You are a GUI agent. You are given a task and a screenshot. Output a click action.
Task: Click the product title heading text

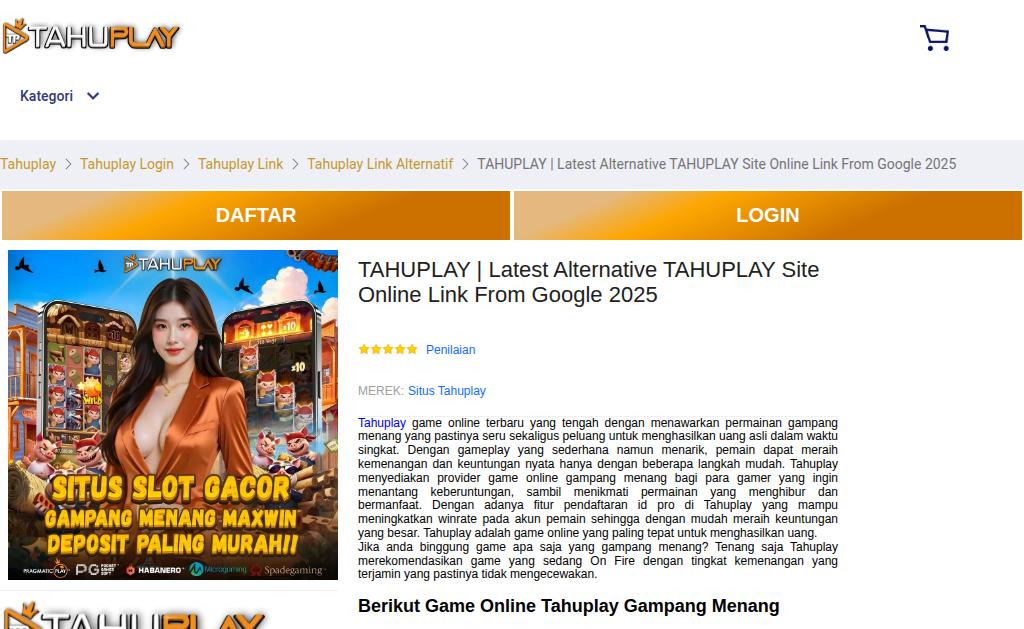[x=588, y=282]
